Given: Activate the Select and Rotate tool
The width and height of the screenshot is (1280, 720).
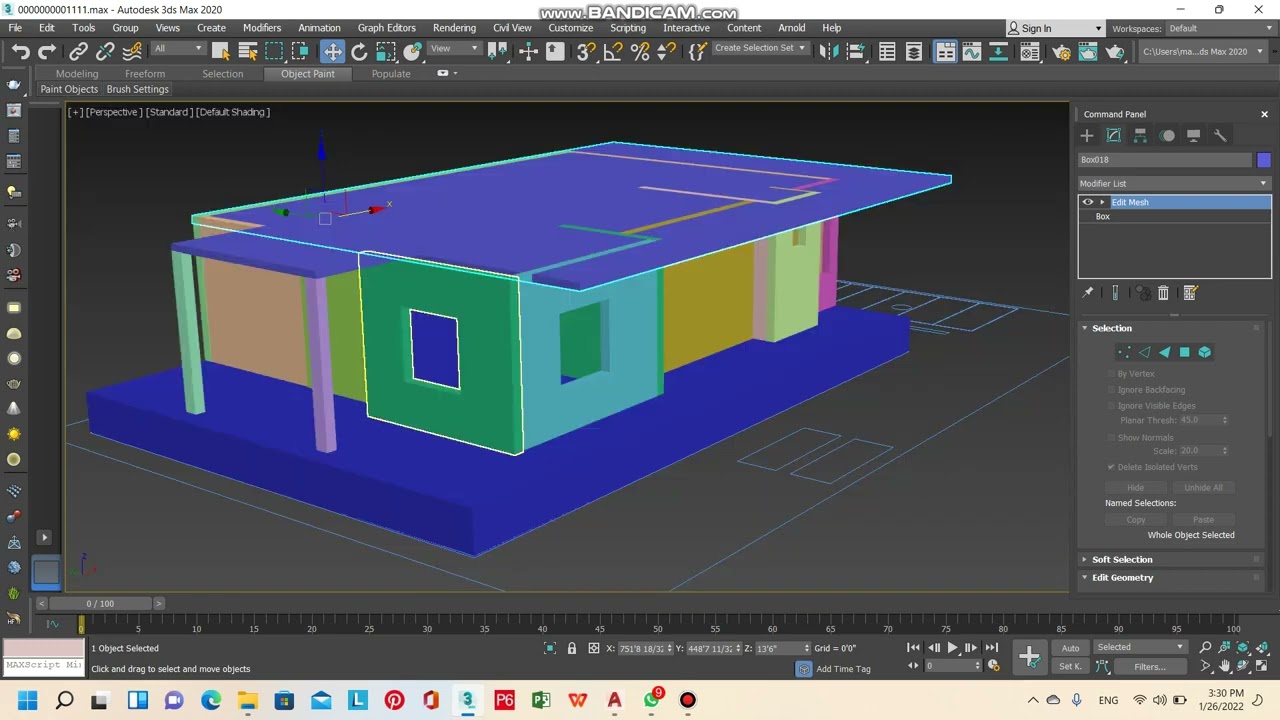Looking at the screenshot, I should pyautogui.click(x=359, y=52).
